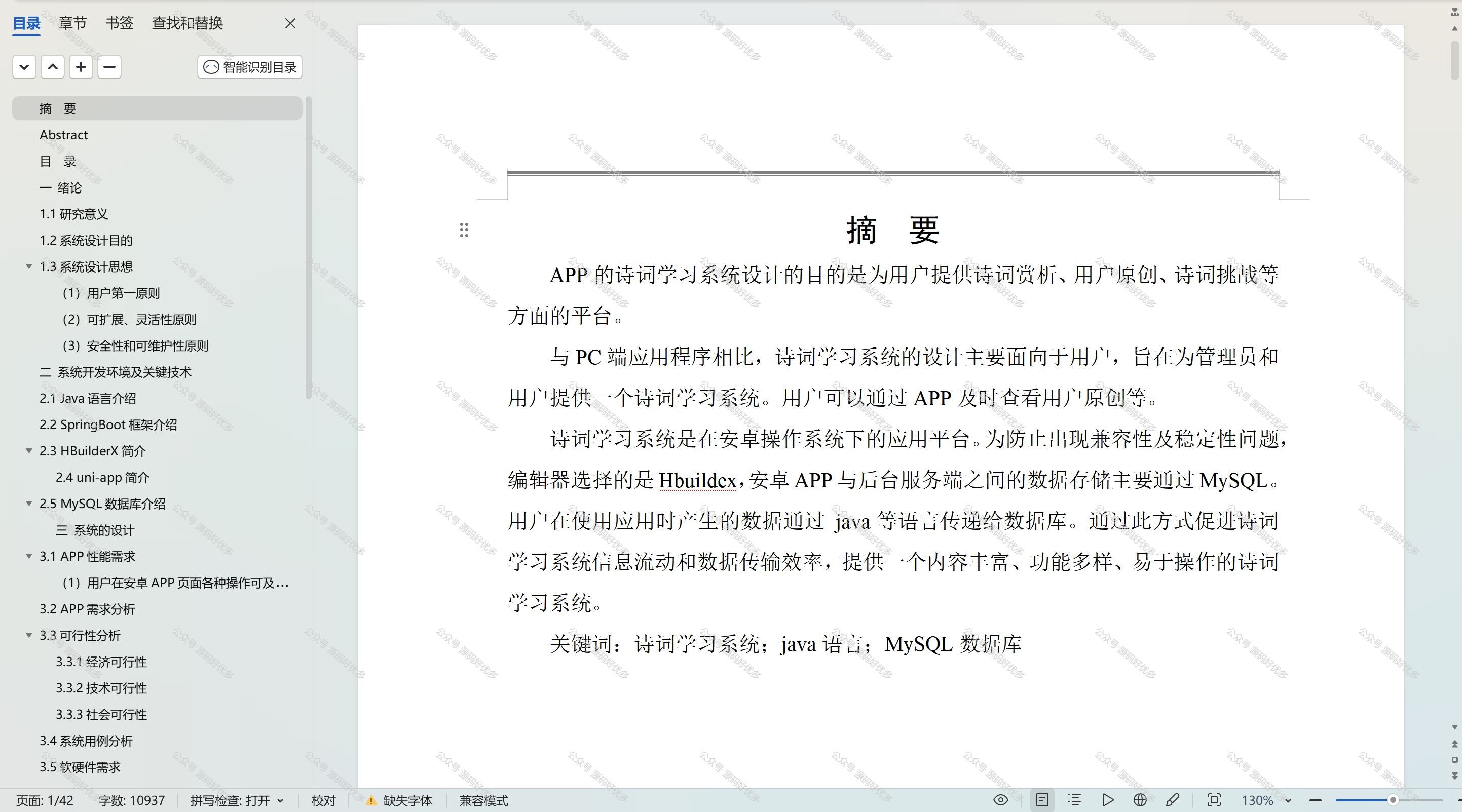Select 摘 要 entry in the outline

(157, 108)
